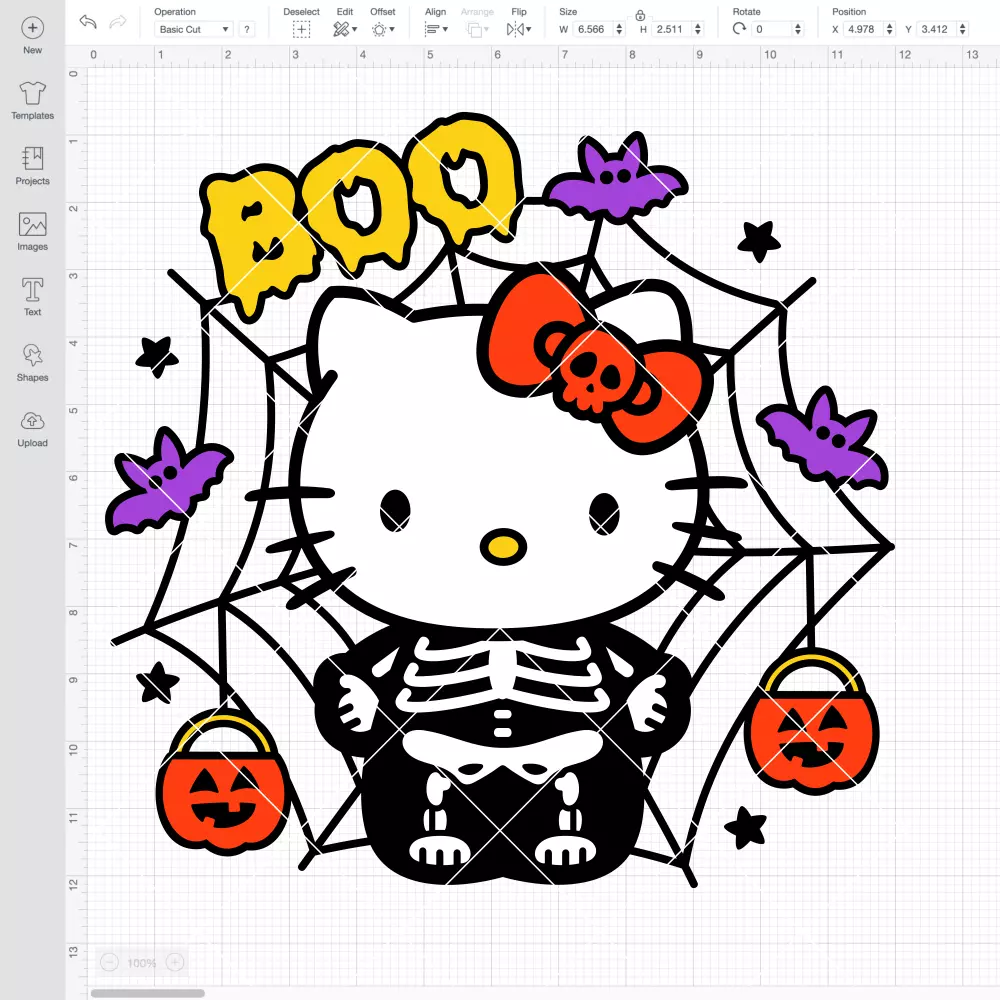This screenshot has width=1000, height=1000.
Task: Click the Rotate angle input field
Action: (772, 29)
